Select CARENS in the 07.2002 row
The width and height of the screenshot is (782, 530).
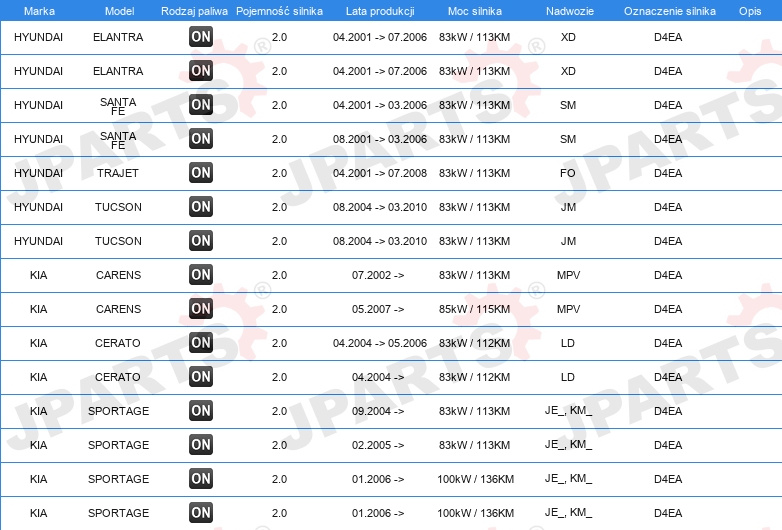coord(118,275)
